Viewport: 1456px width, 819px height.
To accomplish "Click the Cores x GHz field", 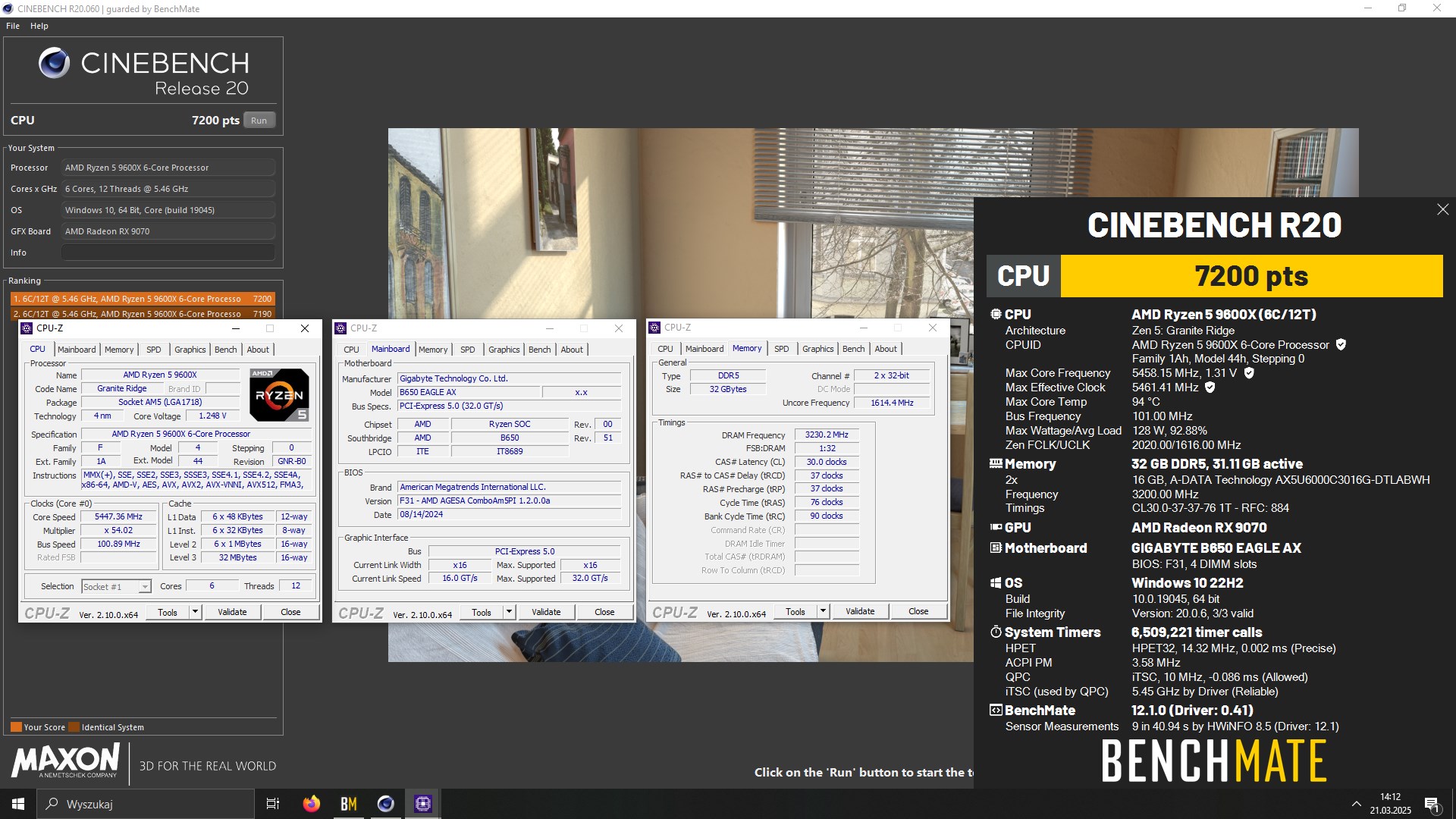I will point(168,189).
